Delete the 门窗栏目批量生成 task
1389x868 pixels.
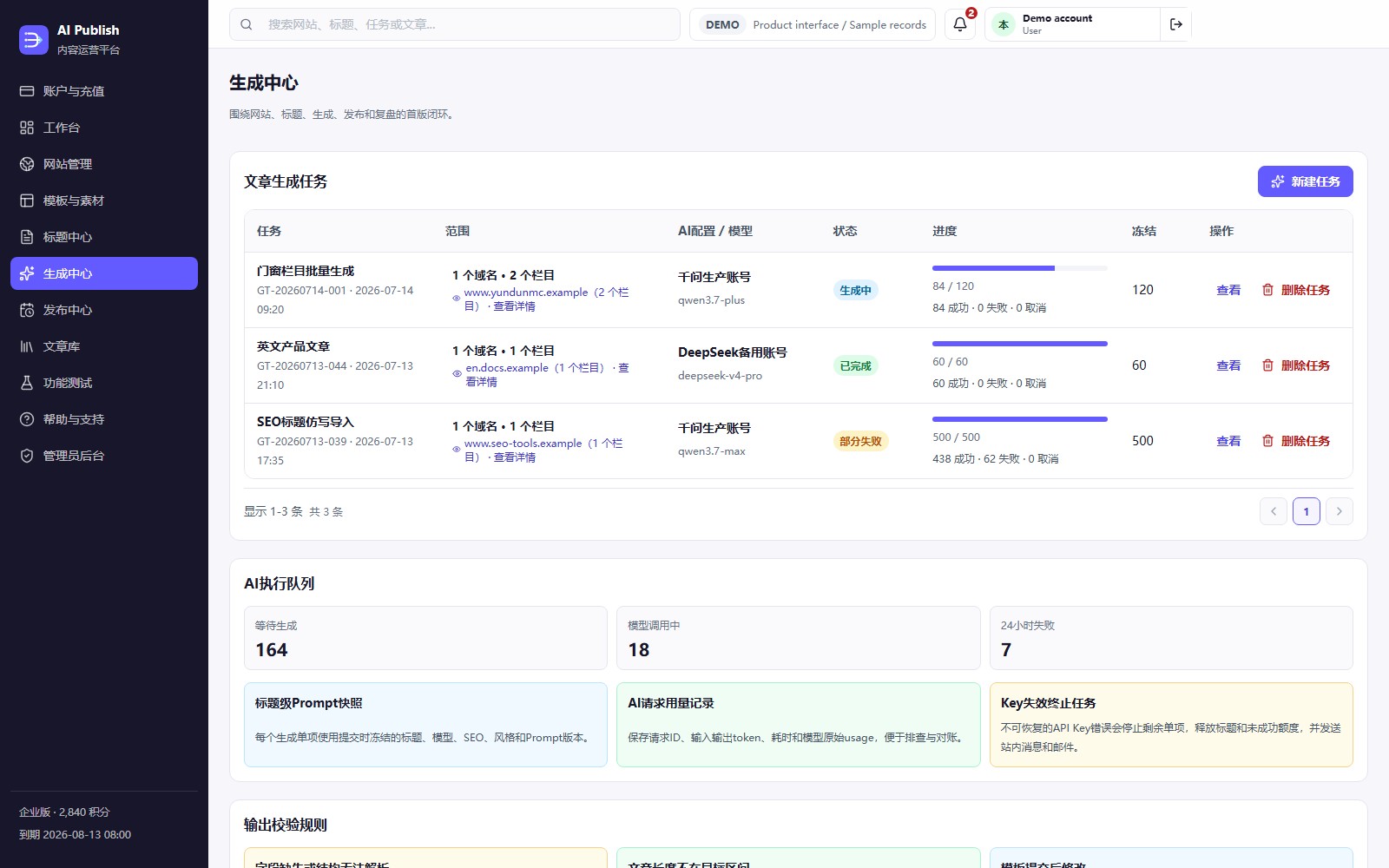tap(1296, 290)
